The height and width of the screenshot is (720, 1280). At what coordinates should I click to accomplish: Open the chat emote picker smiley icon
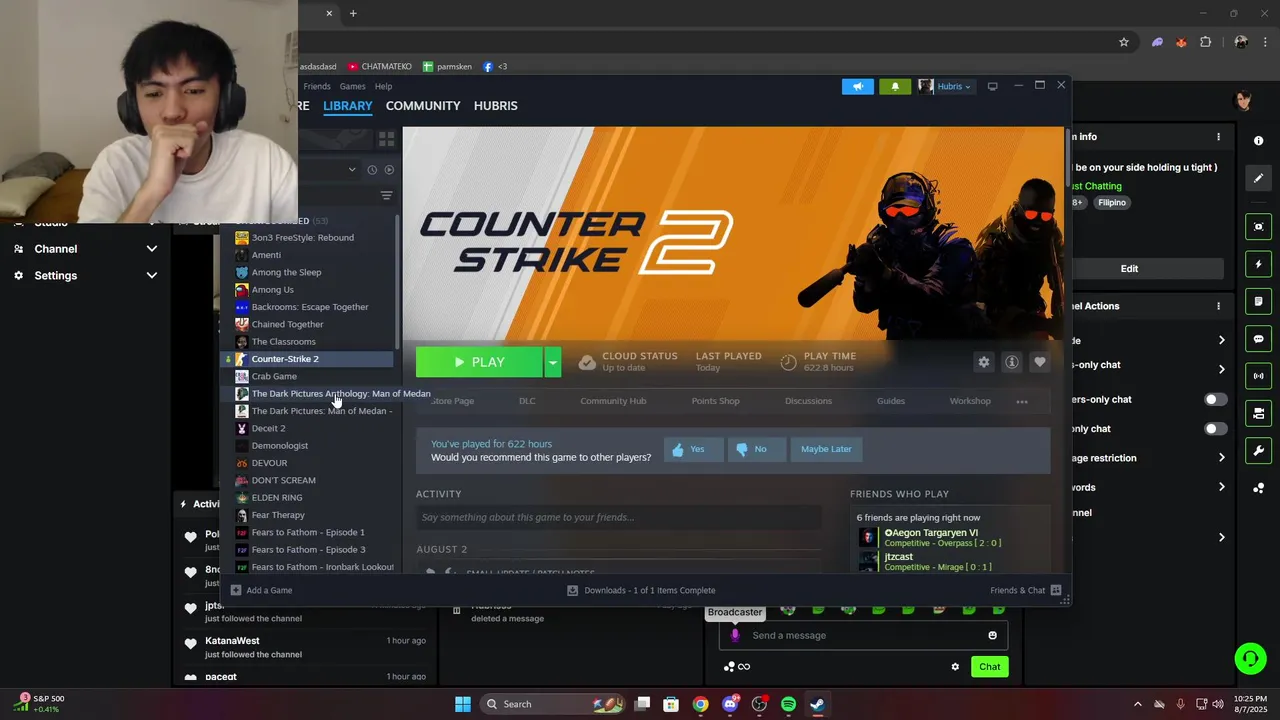tap(992, 635)
